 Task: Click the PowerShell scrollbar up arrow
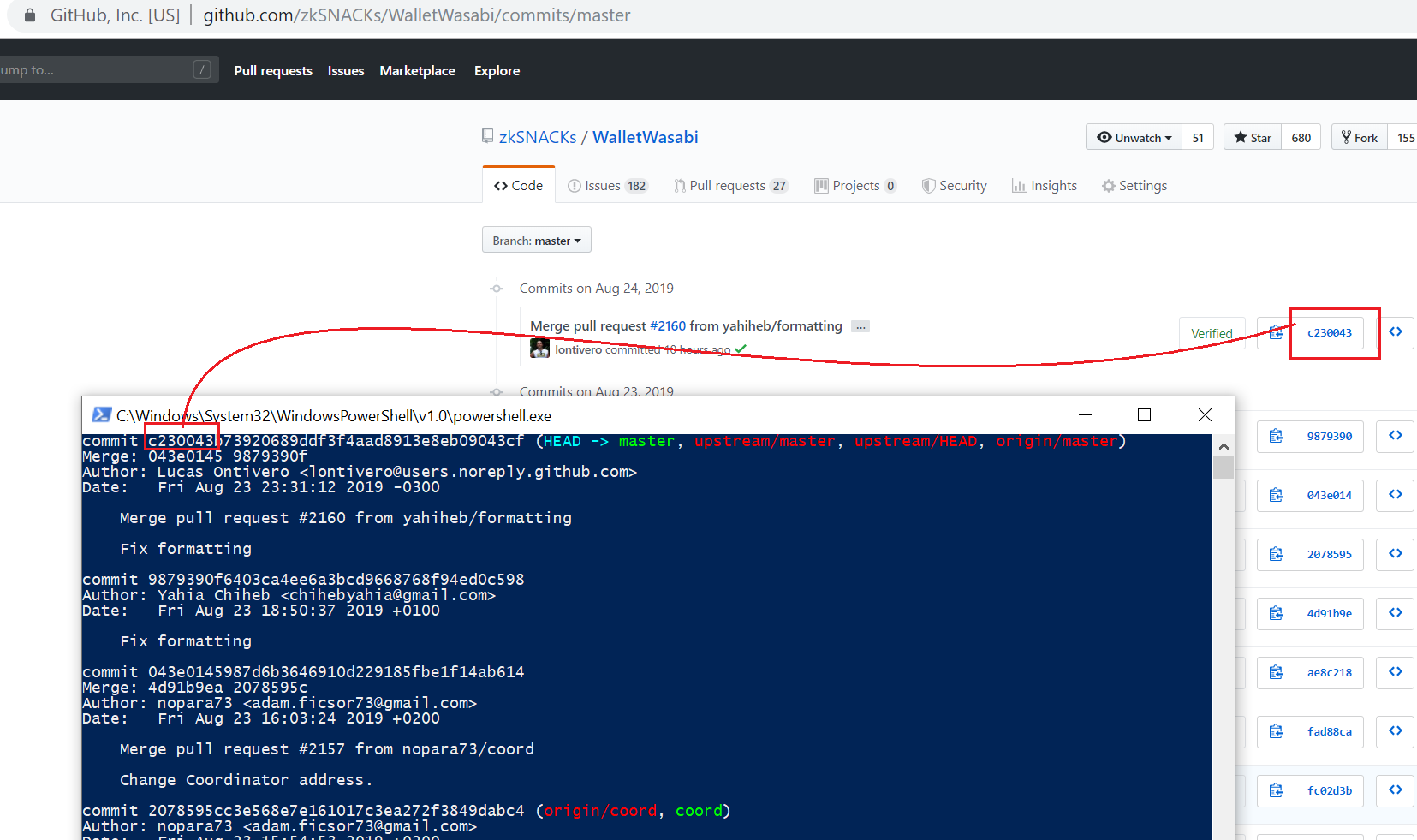[1224, 446]
